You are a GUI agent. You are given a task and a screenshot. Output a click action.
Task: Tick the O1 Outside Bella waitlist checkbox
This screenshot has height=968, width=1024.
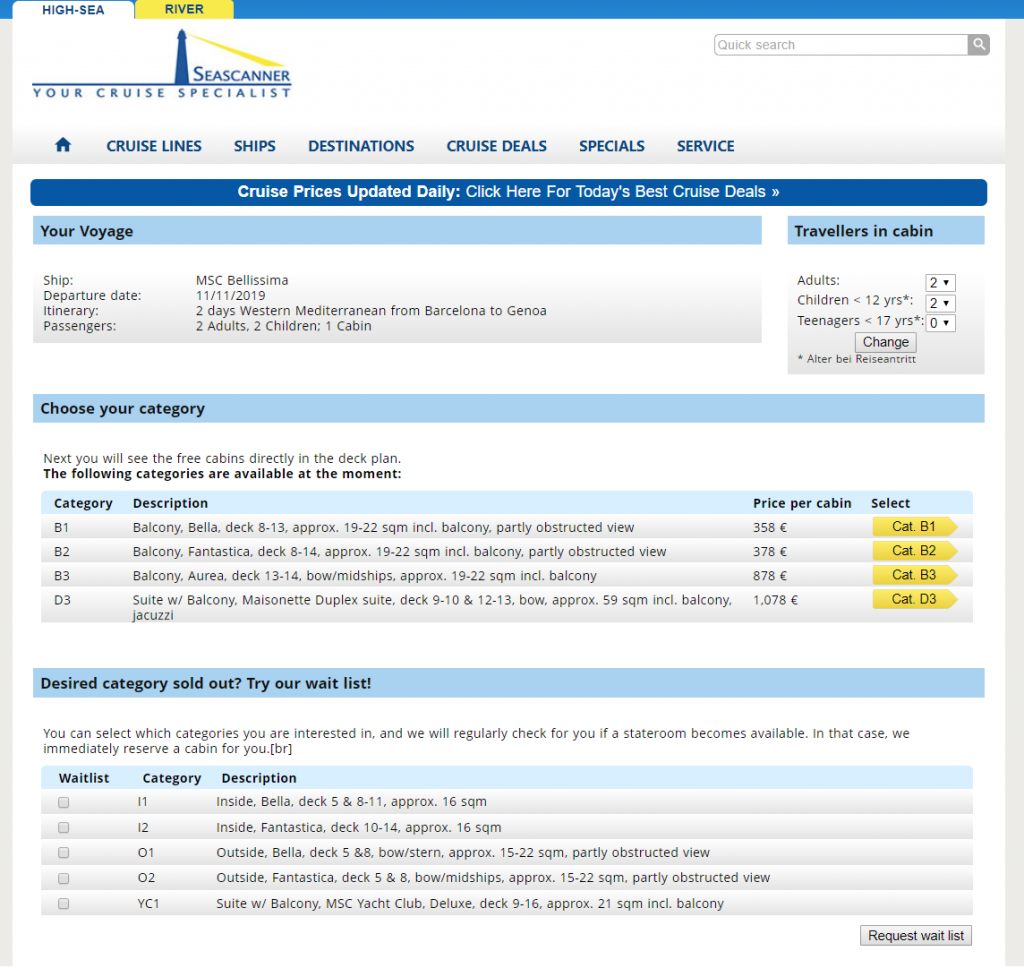click(63, 853)
